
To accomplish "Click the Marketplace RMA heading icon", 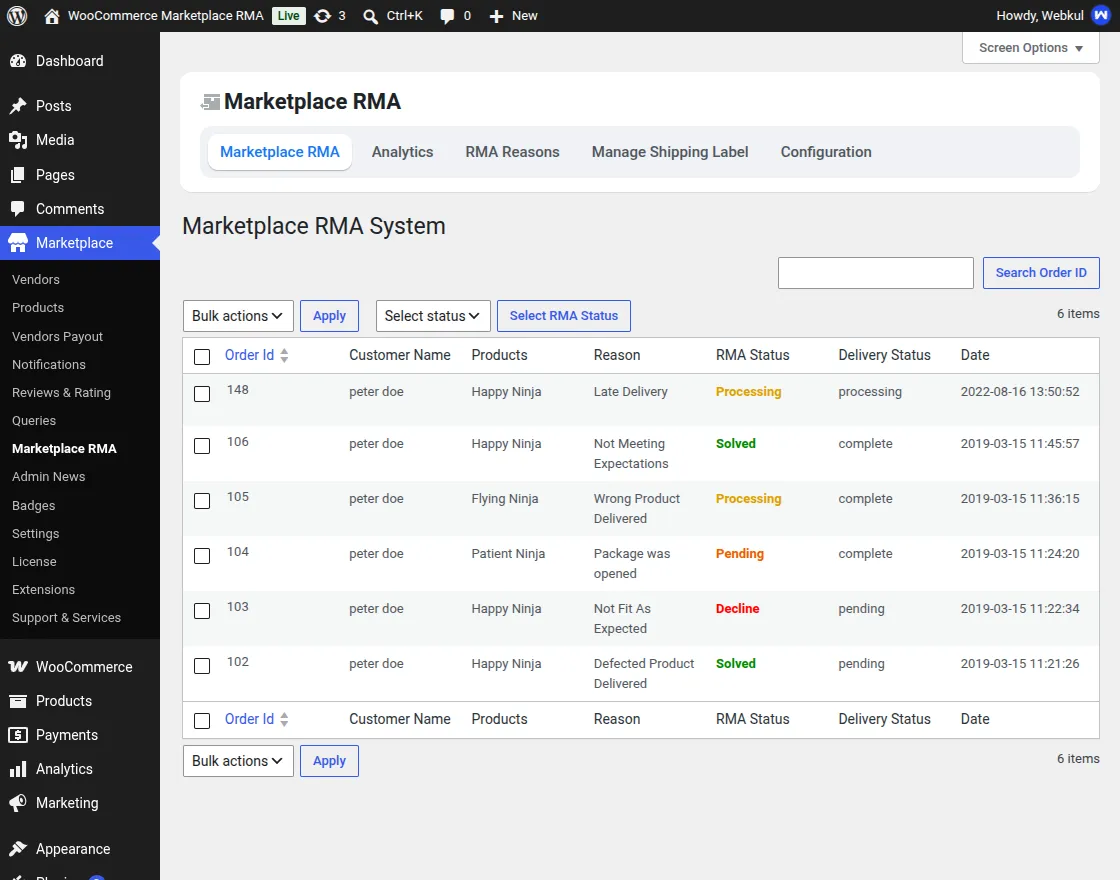I will click(210, 102).
